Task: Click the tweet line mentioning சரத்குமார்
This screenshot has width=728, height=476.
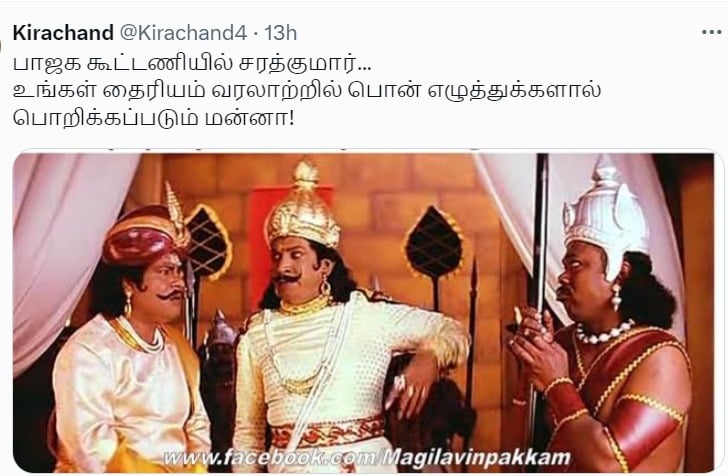Action: tap(192, 64)
